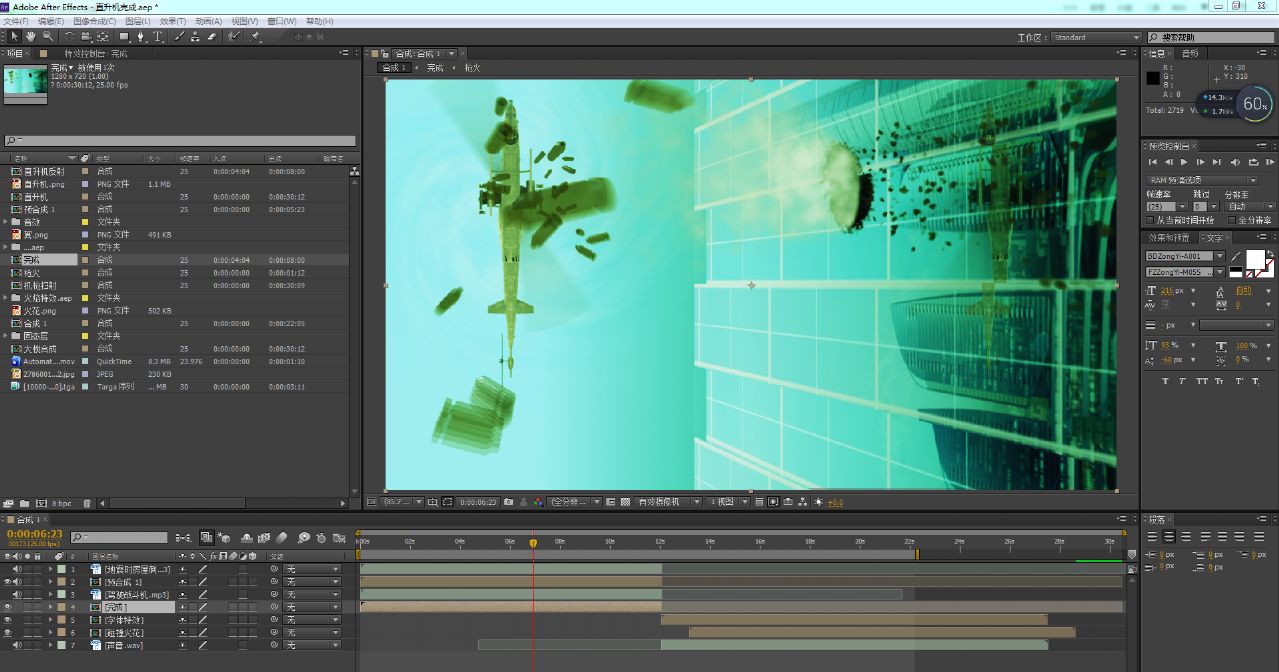Image resolution: width=1279 pixels, height=672 pixels.
Task: Mute audio of layer 7 wav
Action: [x=18, y=646]
